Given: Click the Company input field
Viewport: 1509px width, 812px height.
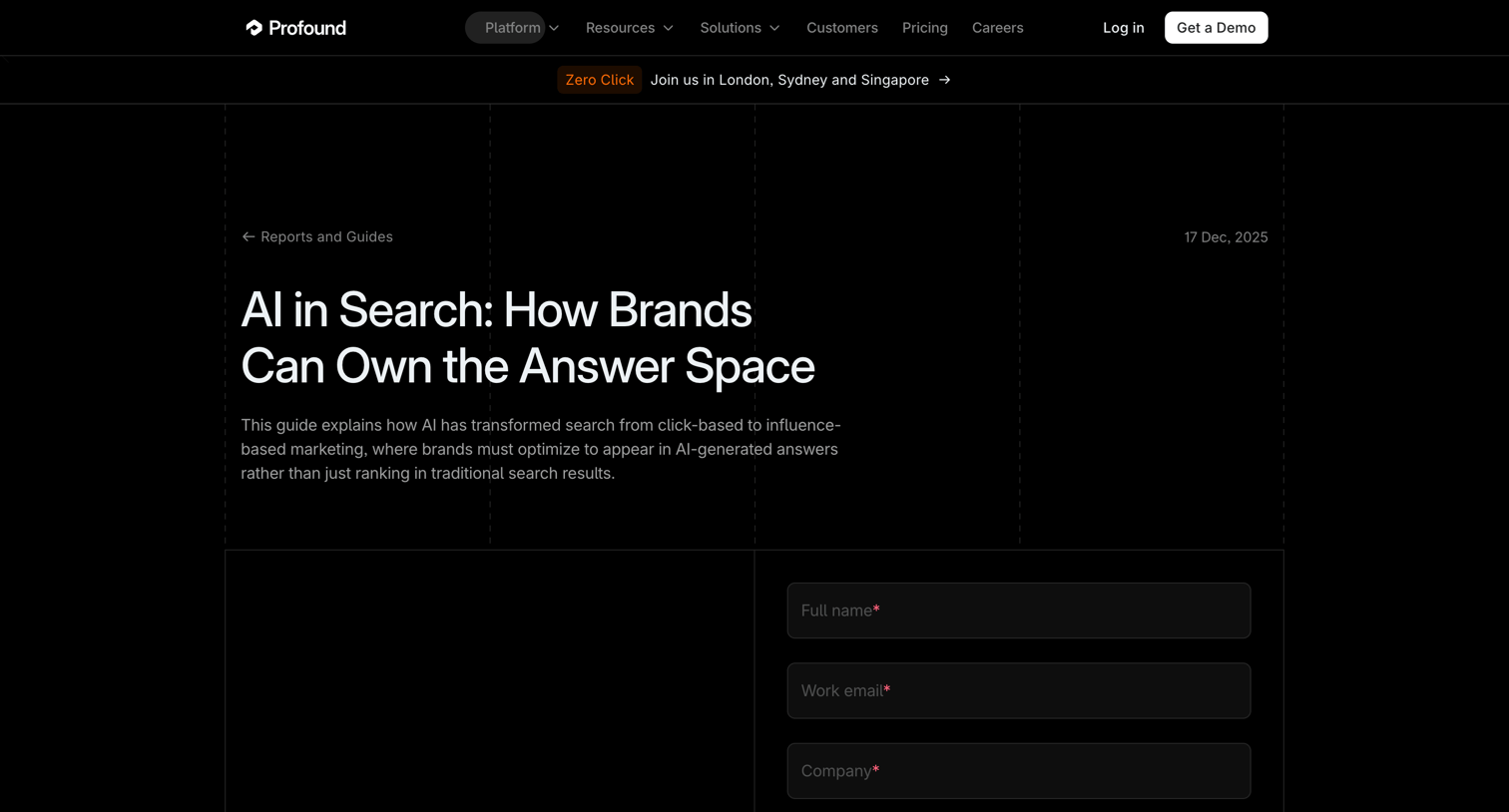Looking at the screenshot, I should [x=1019, y=770].
